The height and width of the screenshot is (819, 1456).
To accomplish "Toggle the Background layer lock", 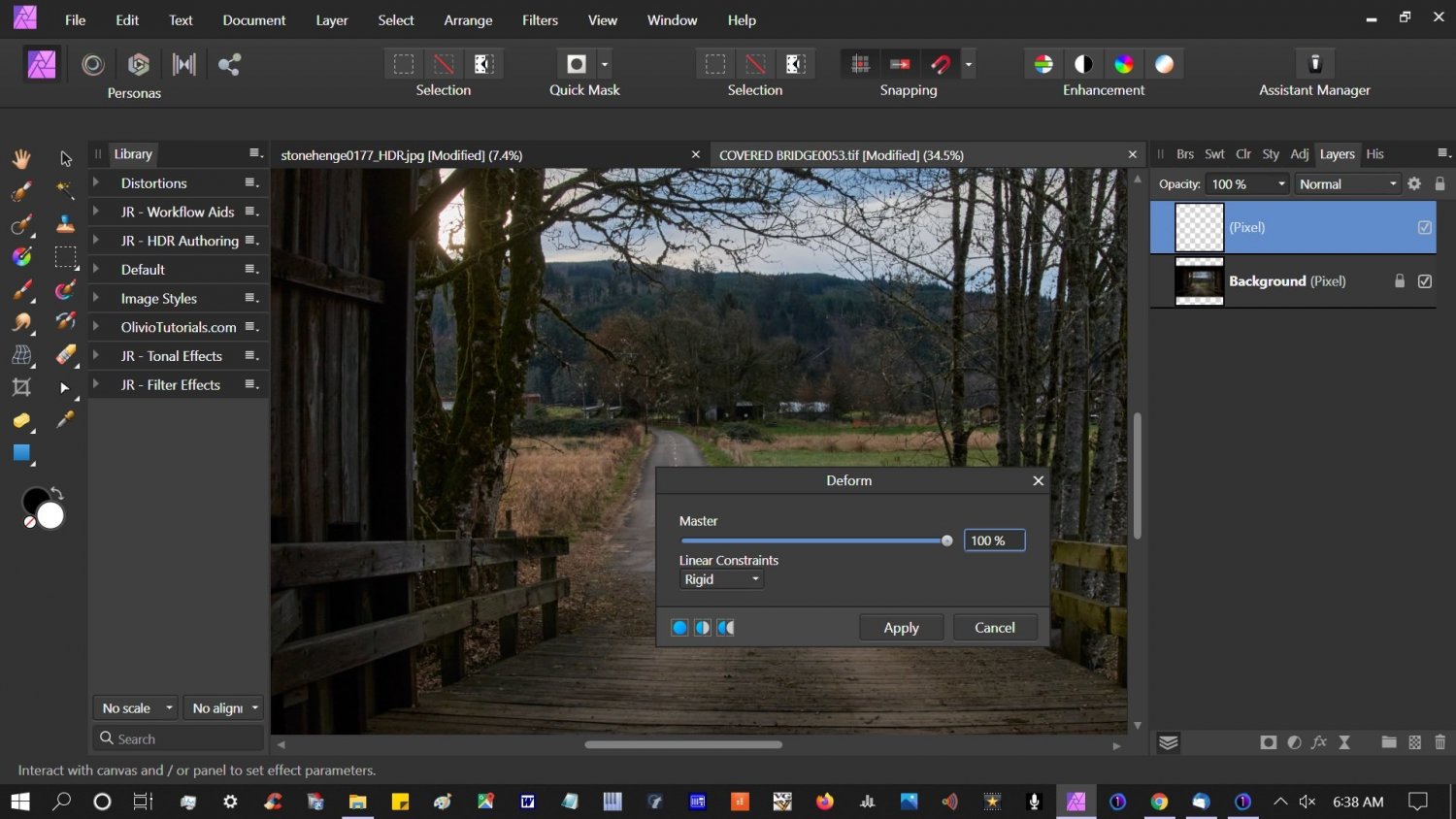I will click(x=1399, y=281).
